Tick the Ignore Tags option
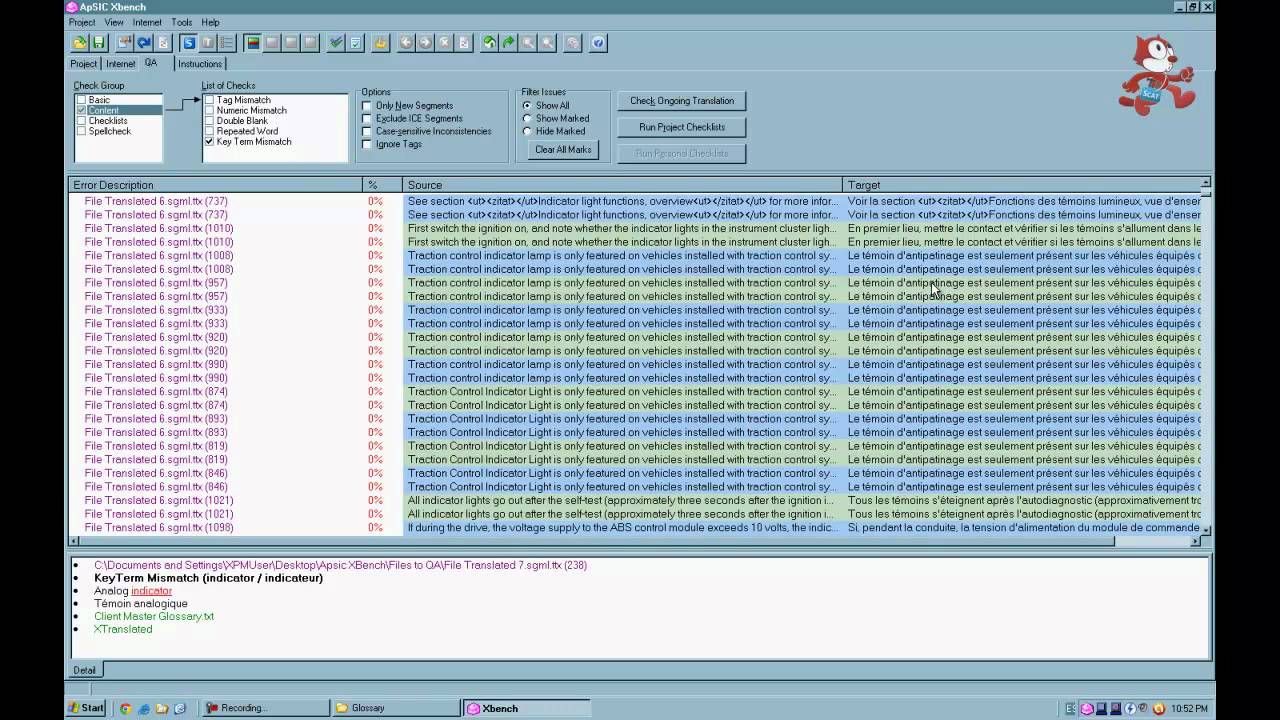 tap(367, 144)
